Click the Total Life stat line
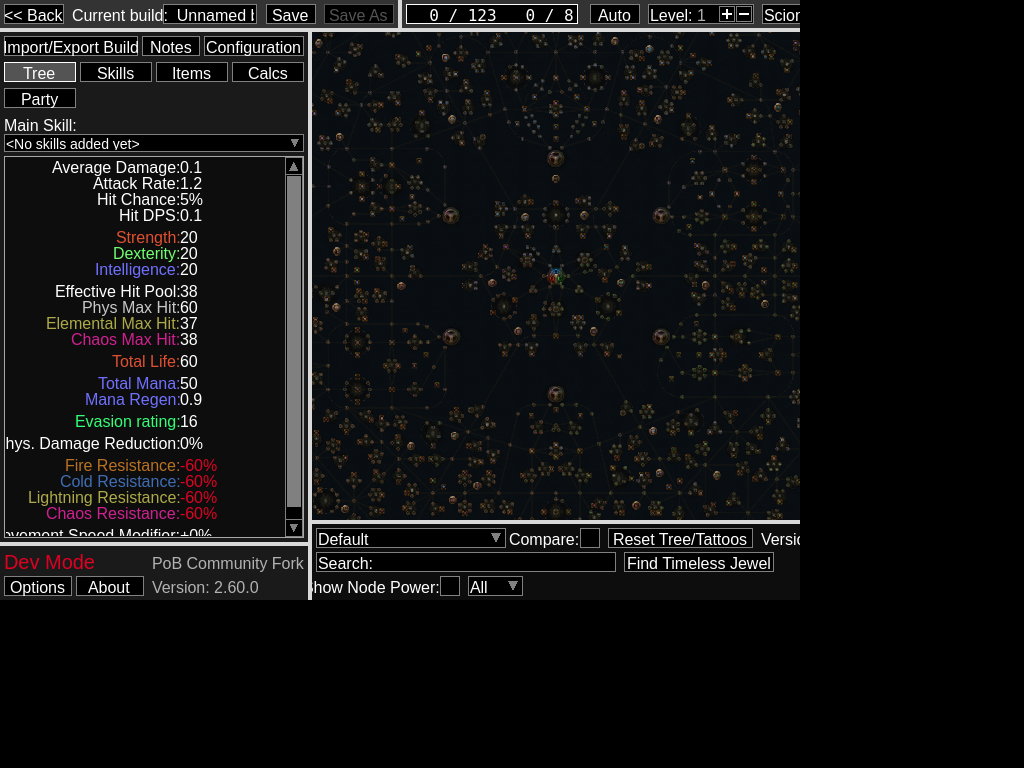This screenshot has height=768, width=1024. (155, 361)
